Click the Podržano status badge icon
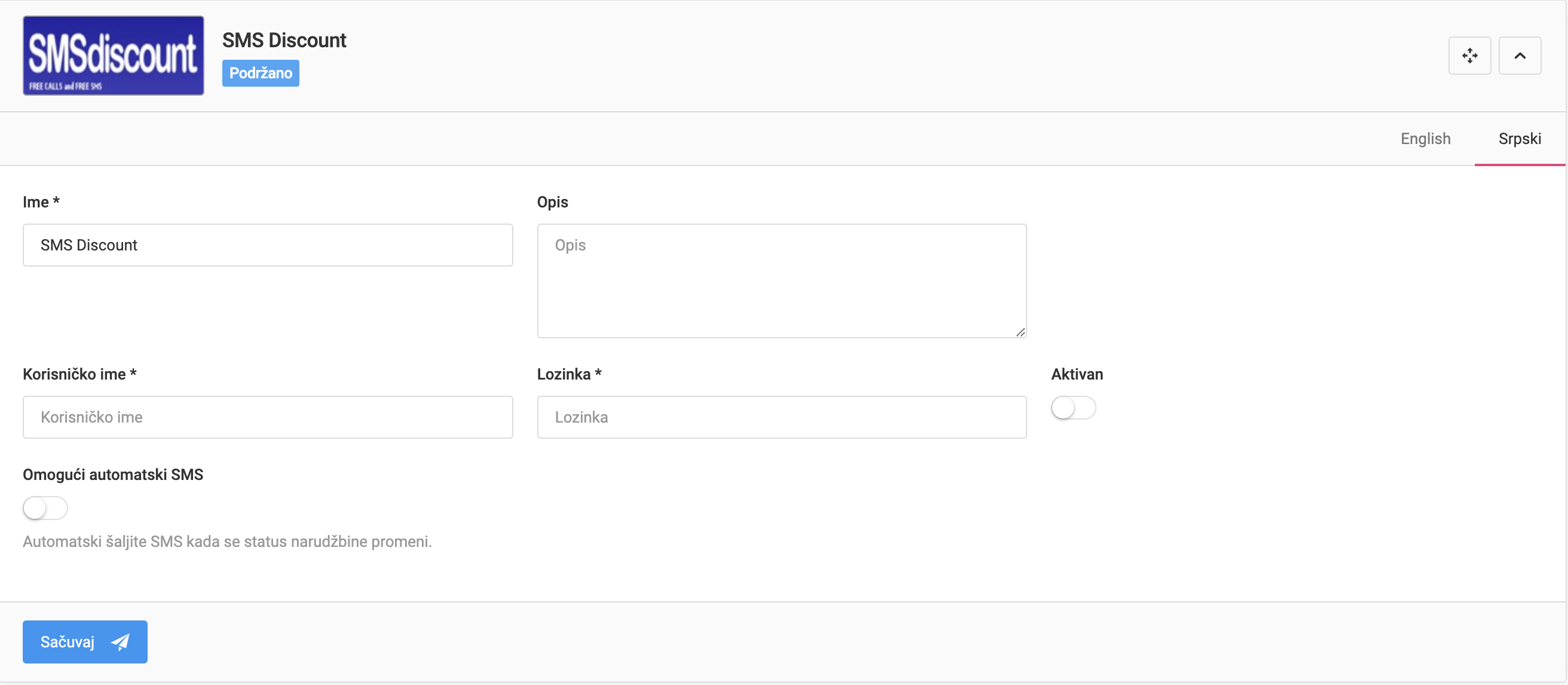This screenshot has height=685, width=1568. tap(260, 72)
